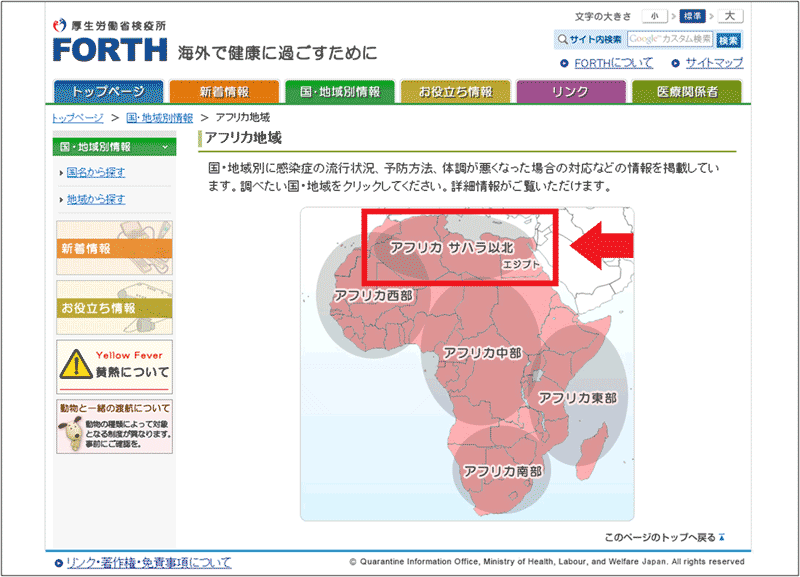Set text size to 小 (small)
Image resolution: width=800 pixels, height=577 pixels.
point(655,16)
